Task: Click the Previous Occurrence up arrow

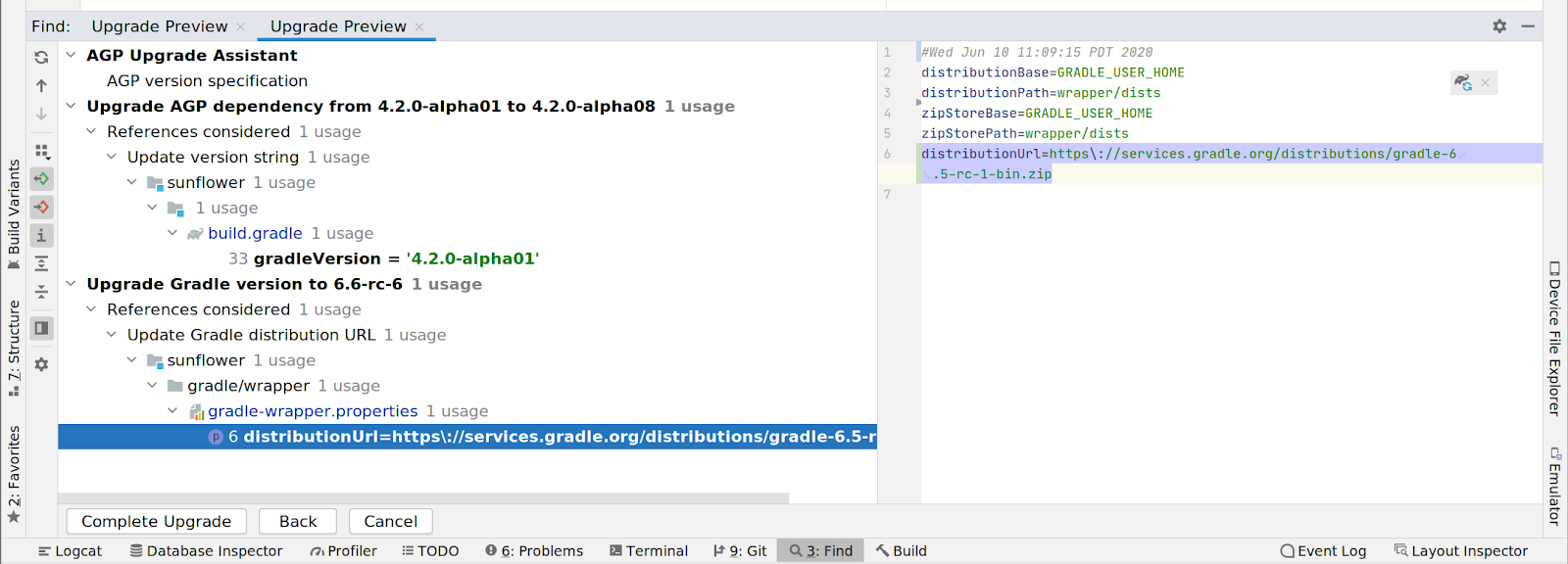Action: click(x=41, y=86)
